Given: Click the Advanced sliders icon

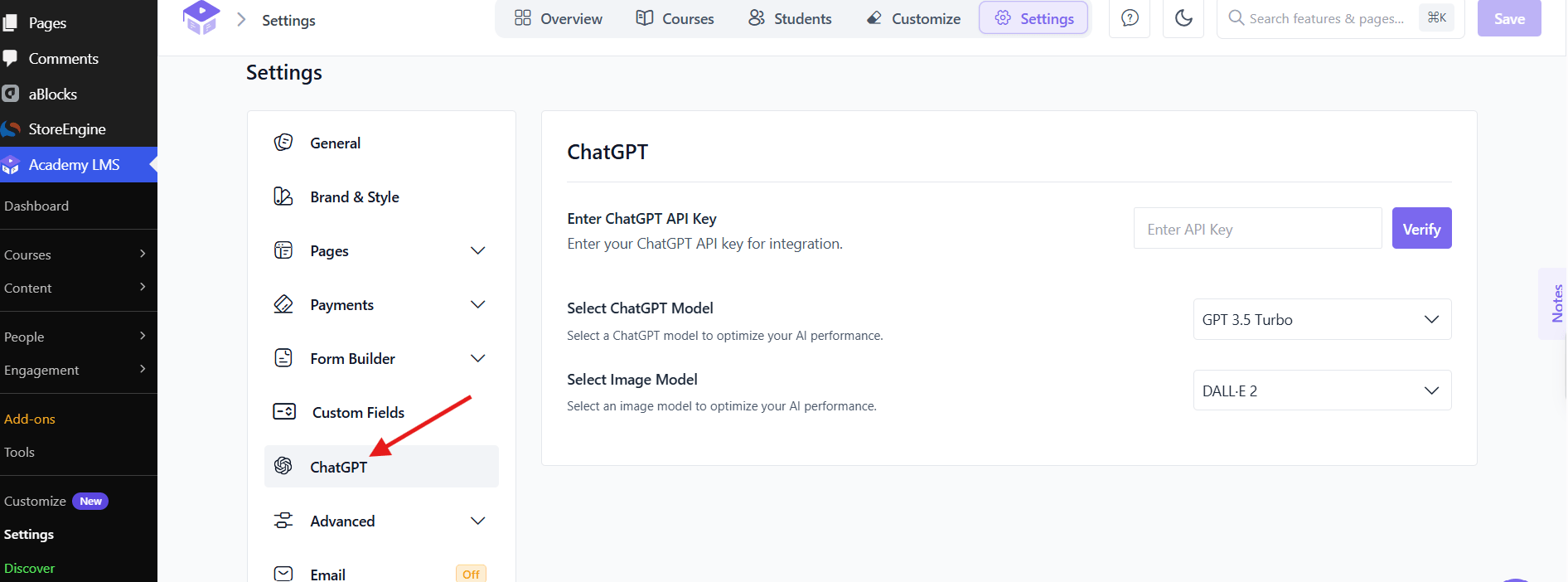Looking at the screenshot, I should click(283, 521).
